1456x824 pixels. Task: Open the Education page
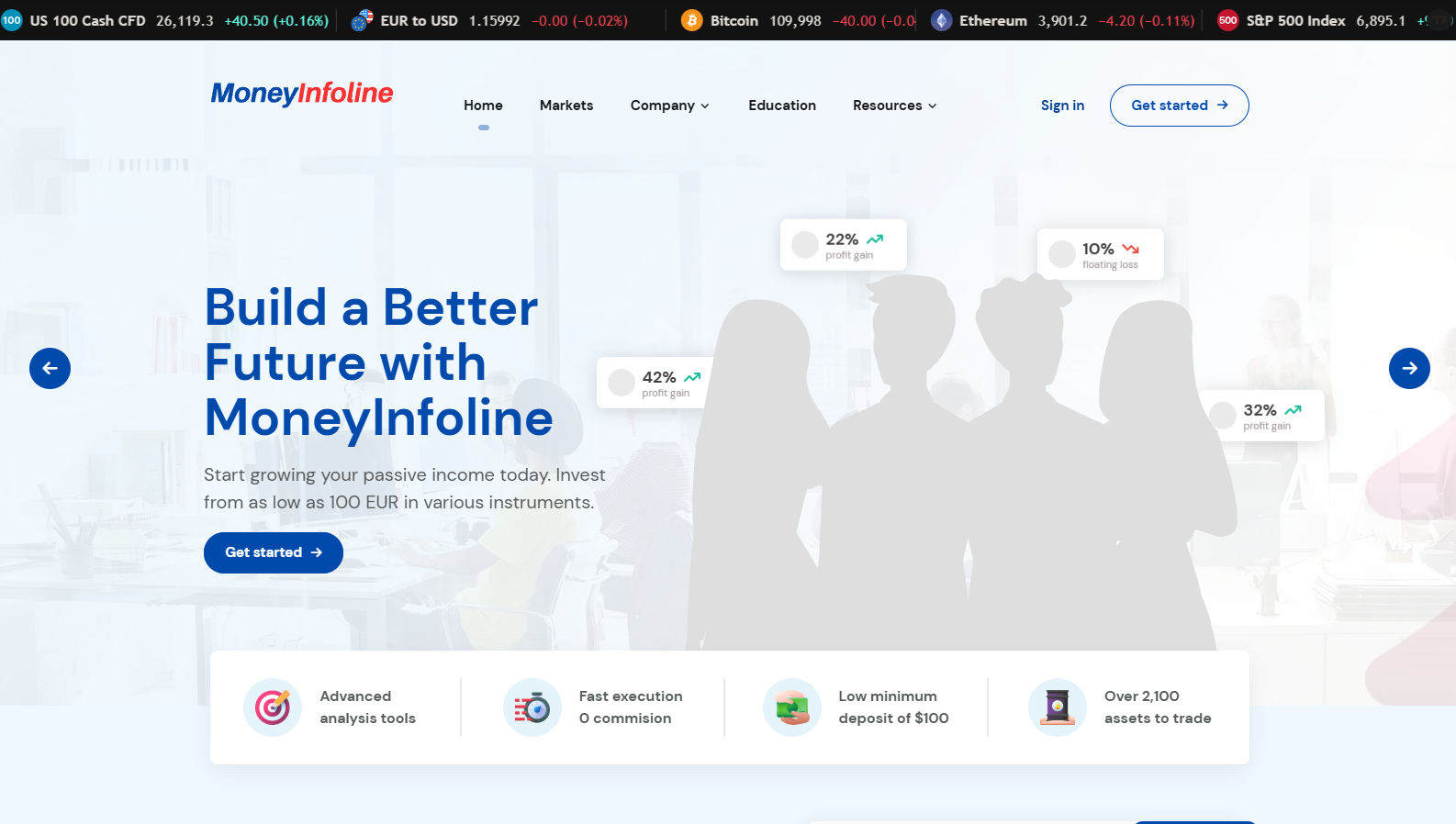(782, 106)
